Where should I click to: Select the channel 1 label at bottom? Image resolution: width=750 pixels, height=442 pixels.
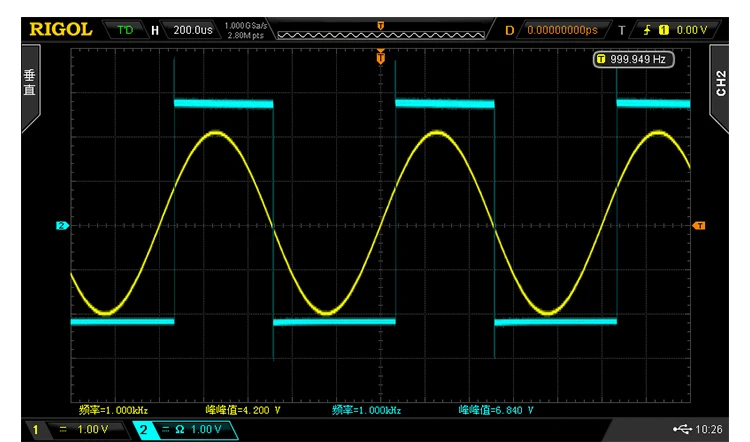point(35,430)
